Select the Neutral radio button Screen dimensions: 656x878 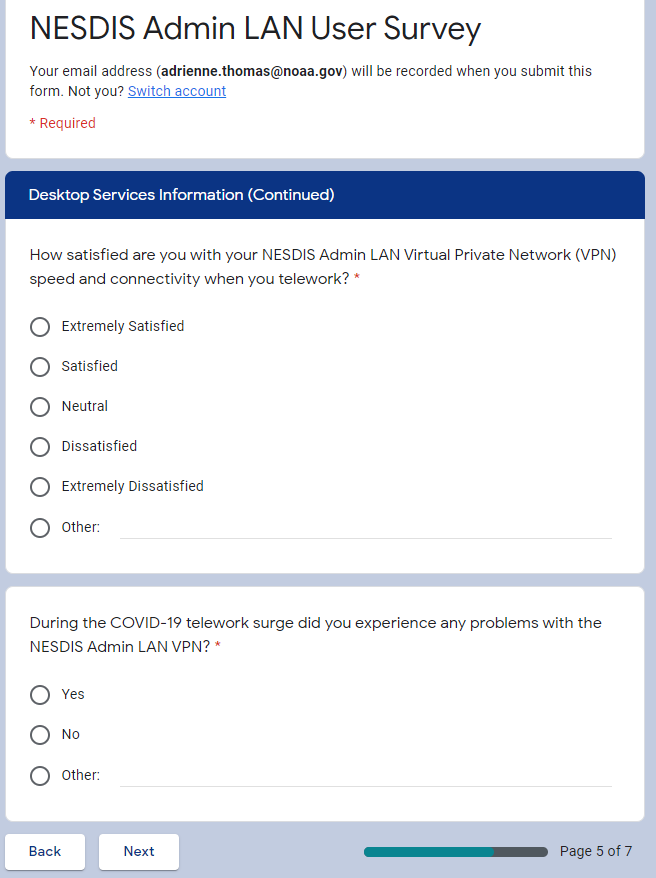click(x=40, y=407)
